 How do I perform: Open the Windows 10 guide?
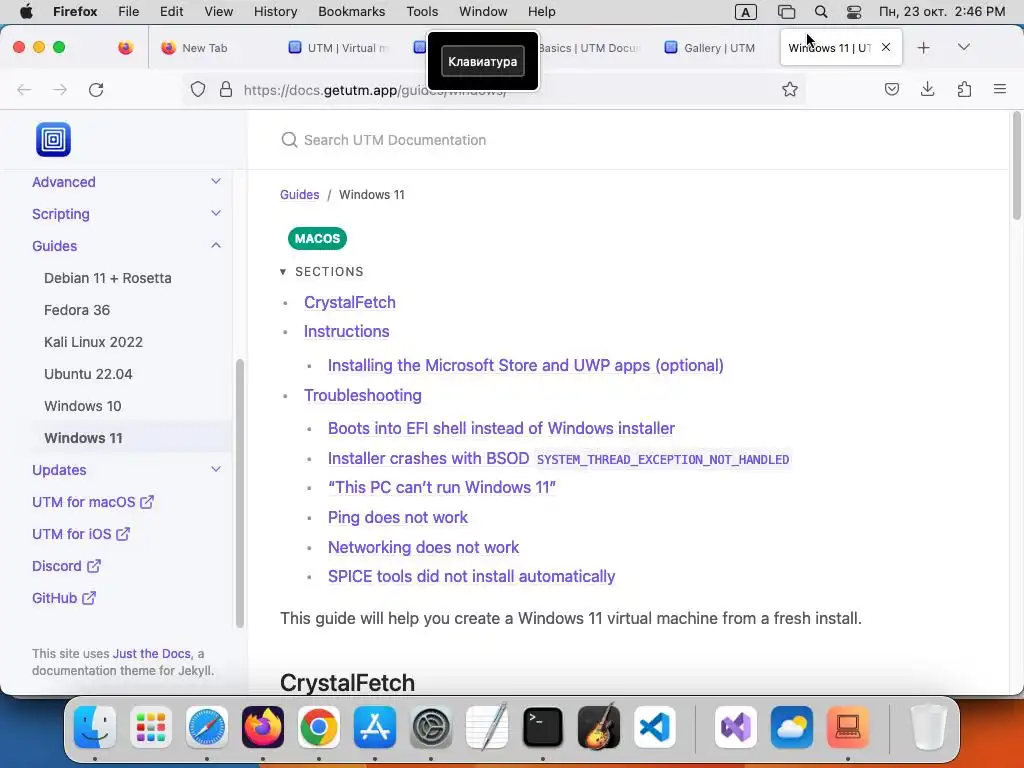click(83, 406)
